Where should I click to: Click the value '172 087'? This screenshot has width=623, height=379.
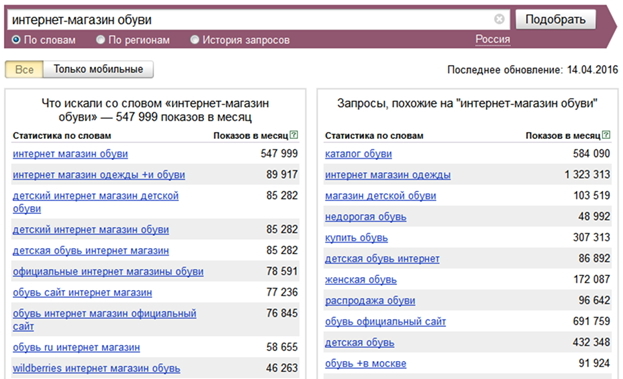coord(592,280)
